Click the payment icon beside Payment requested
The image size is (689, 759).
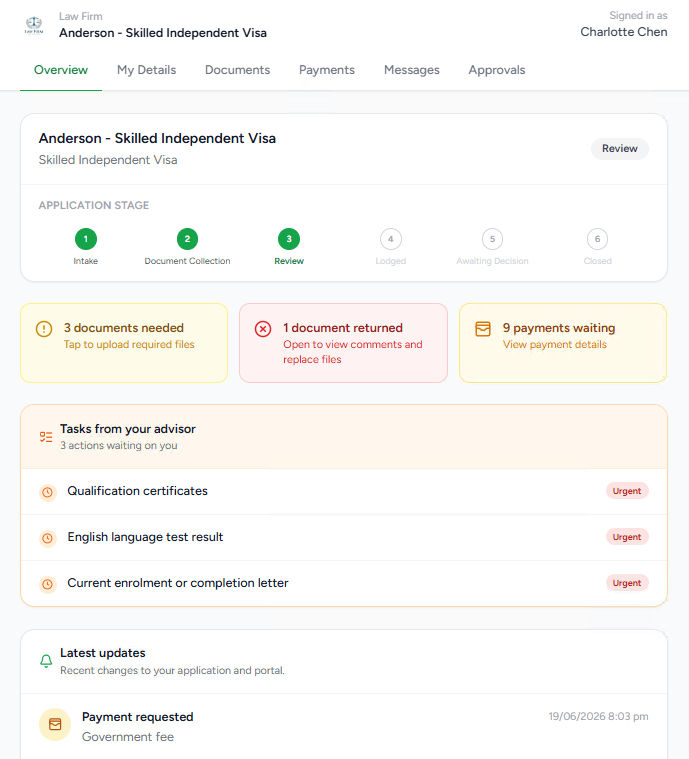[x=55, y=725]
